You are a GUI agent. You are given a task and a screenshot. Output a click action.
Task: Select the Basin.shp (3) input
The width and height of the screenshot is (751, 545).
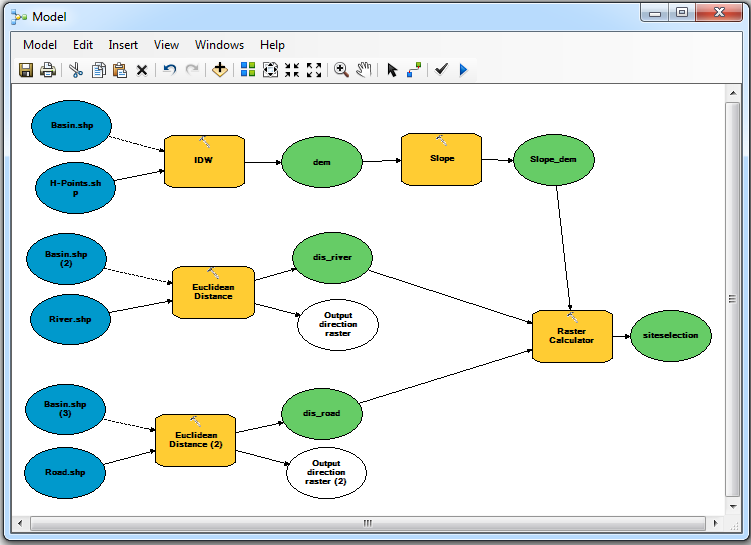point(65,409)
